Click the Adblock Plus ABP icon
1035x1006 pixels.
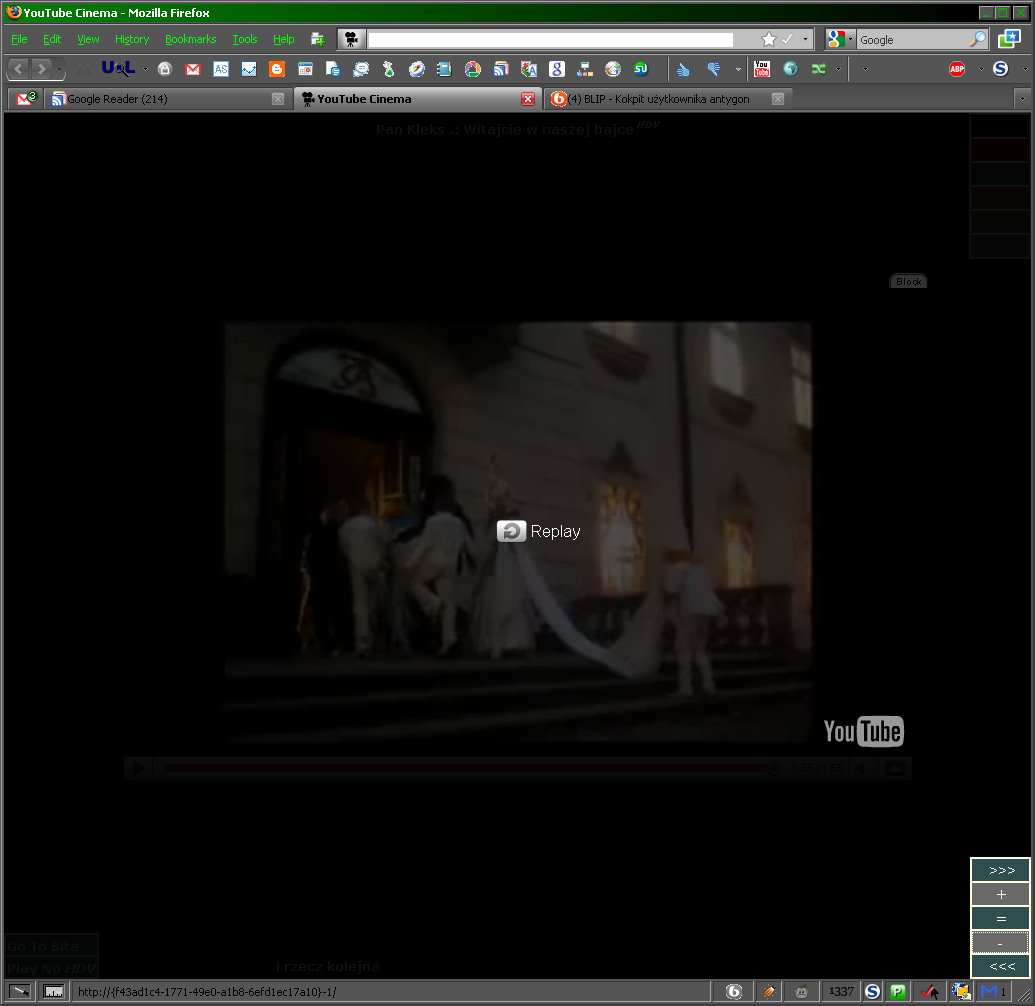[x=957, y=69]
